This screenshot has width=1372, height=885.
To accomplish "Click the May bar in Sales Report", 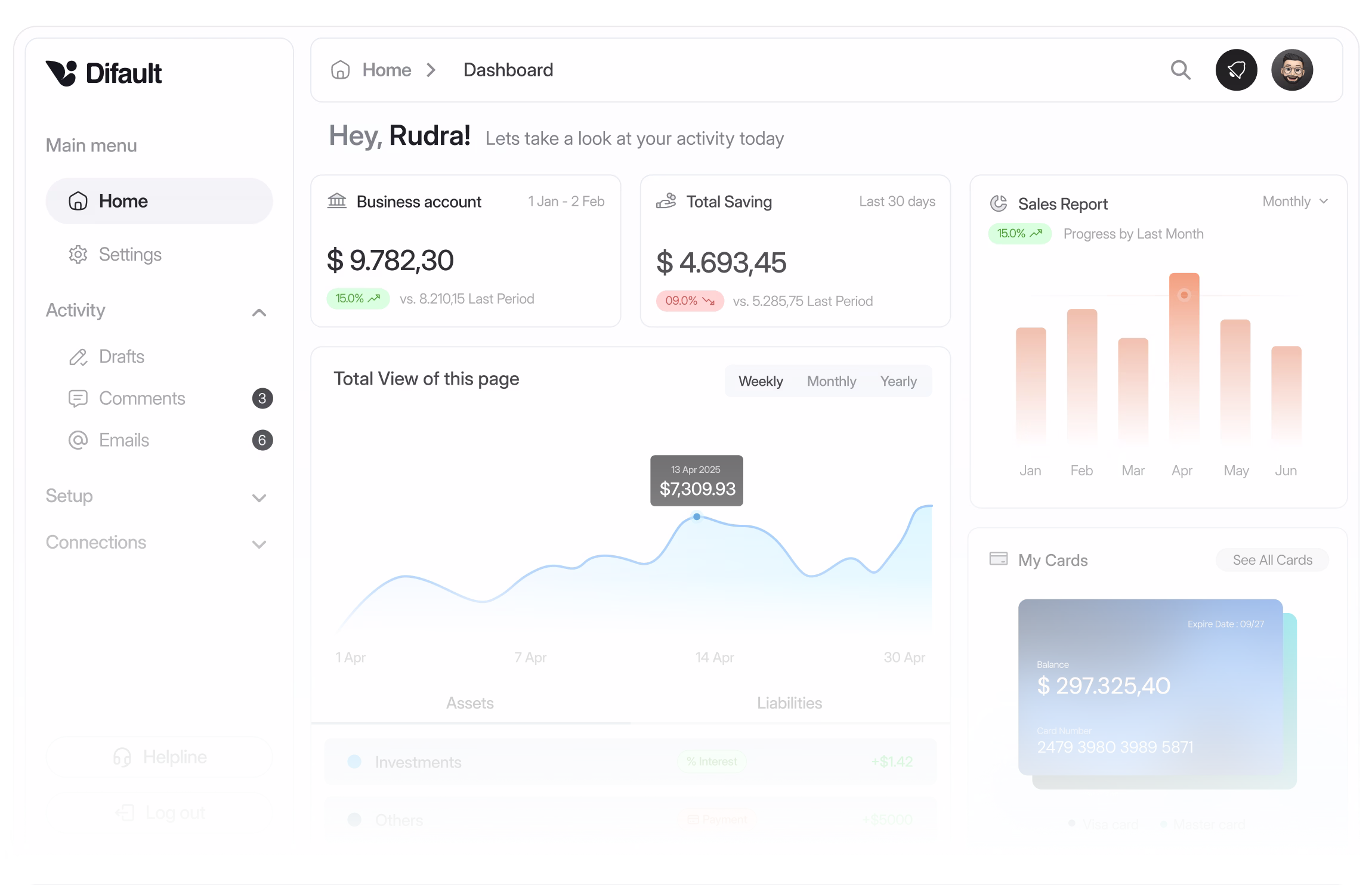I will pyautogui.click(x=1235, y=380).
